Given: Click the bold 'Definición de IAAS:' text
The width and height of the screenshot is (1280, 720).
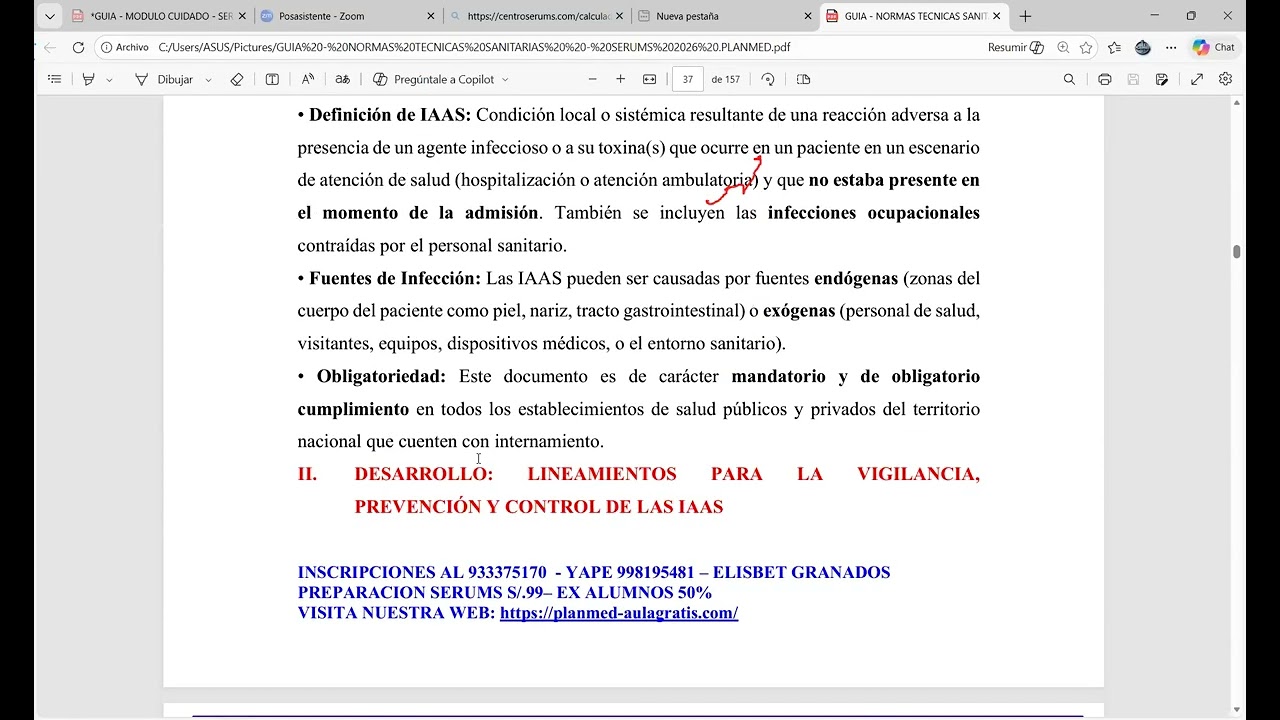Looking at the screenshot, I should 390,115.
